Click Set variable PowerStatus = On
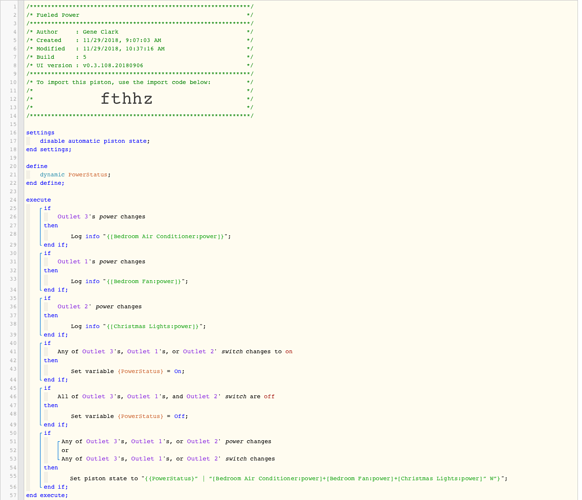The width and height of the screenshot is (582, 500). (128, 371)
